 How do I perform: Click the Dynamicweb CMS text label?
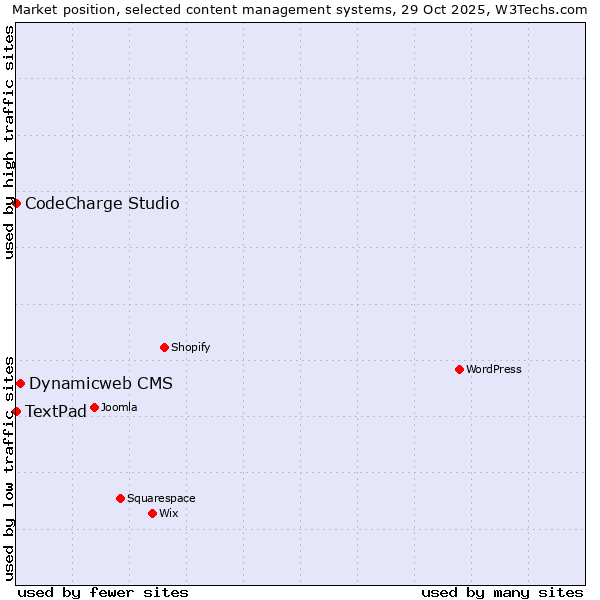(101, 384)
